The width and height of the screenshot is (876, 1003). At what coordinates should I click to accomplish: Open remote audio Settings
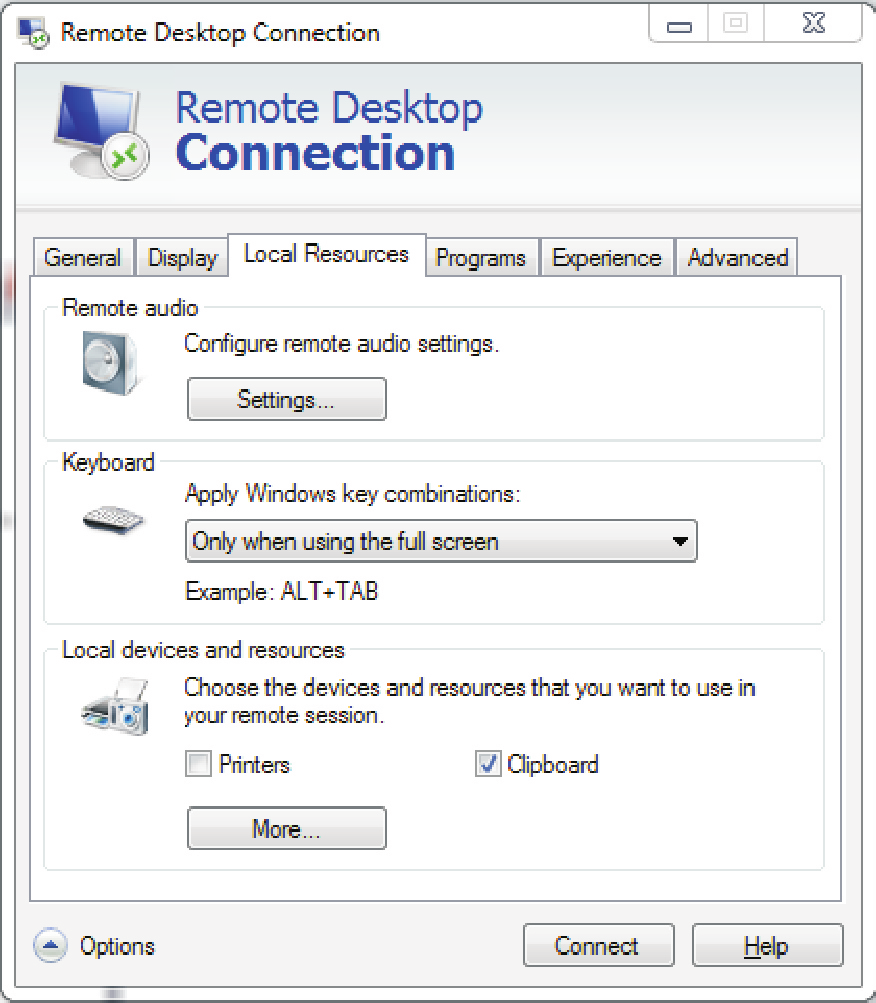click(286, 399)
